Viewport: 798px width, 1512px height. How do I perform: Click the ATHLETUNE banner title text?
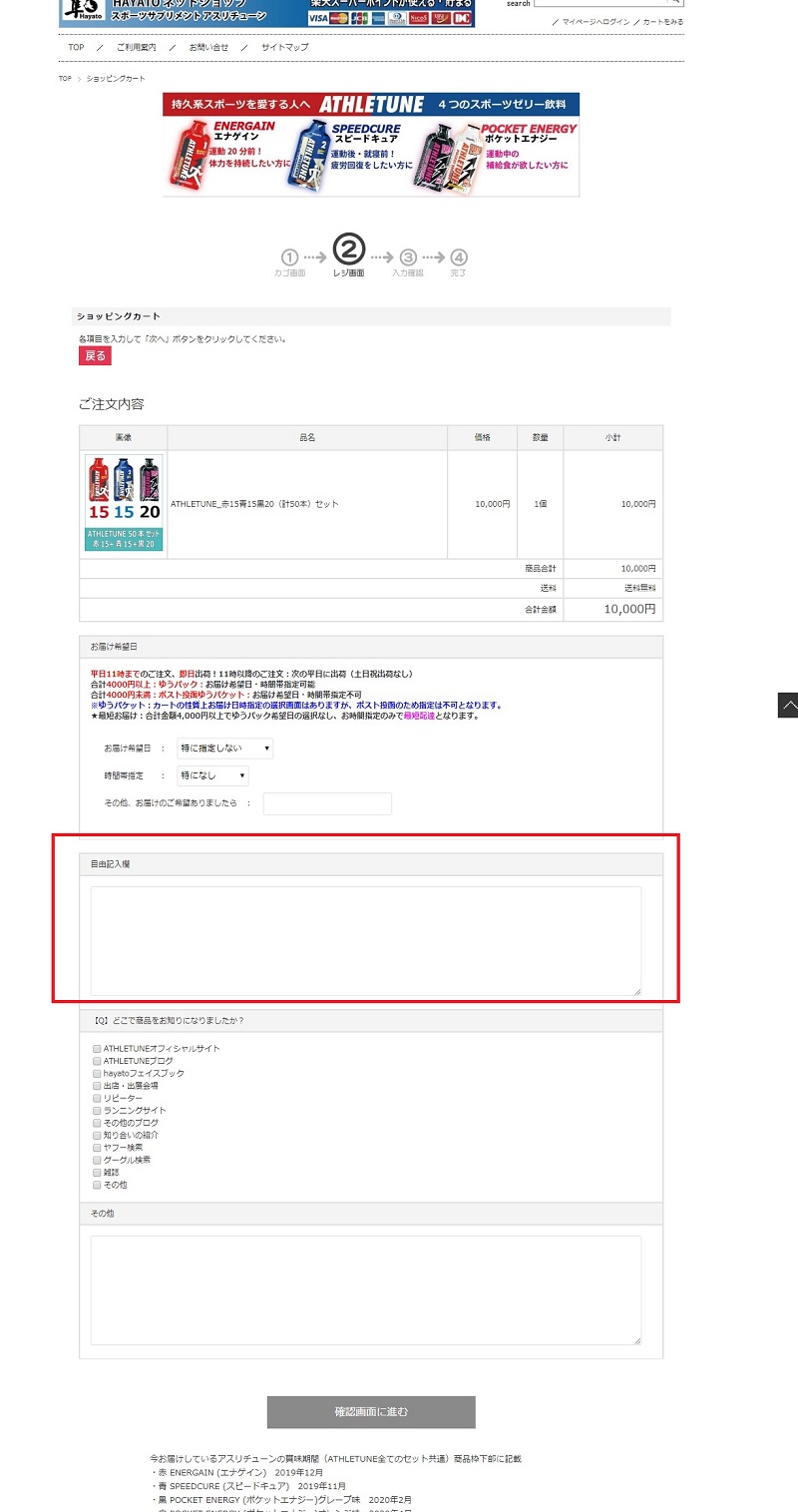point(374,105)
